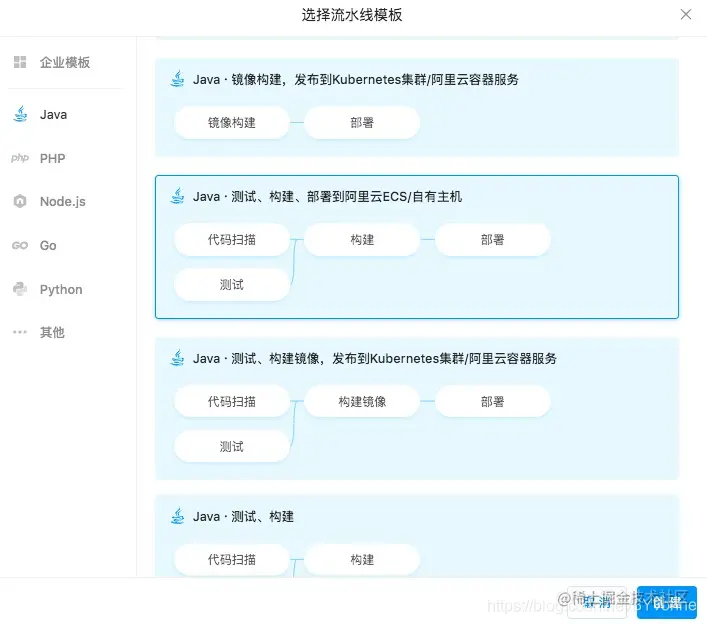Select the Node.js template category
Image resolution: width=707 pixels, height=624 pixels.
(x=64, y=201)
